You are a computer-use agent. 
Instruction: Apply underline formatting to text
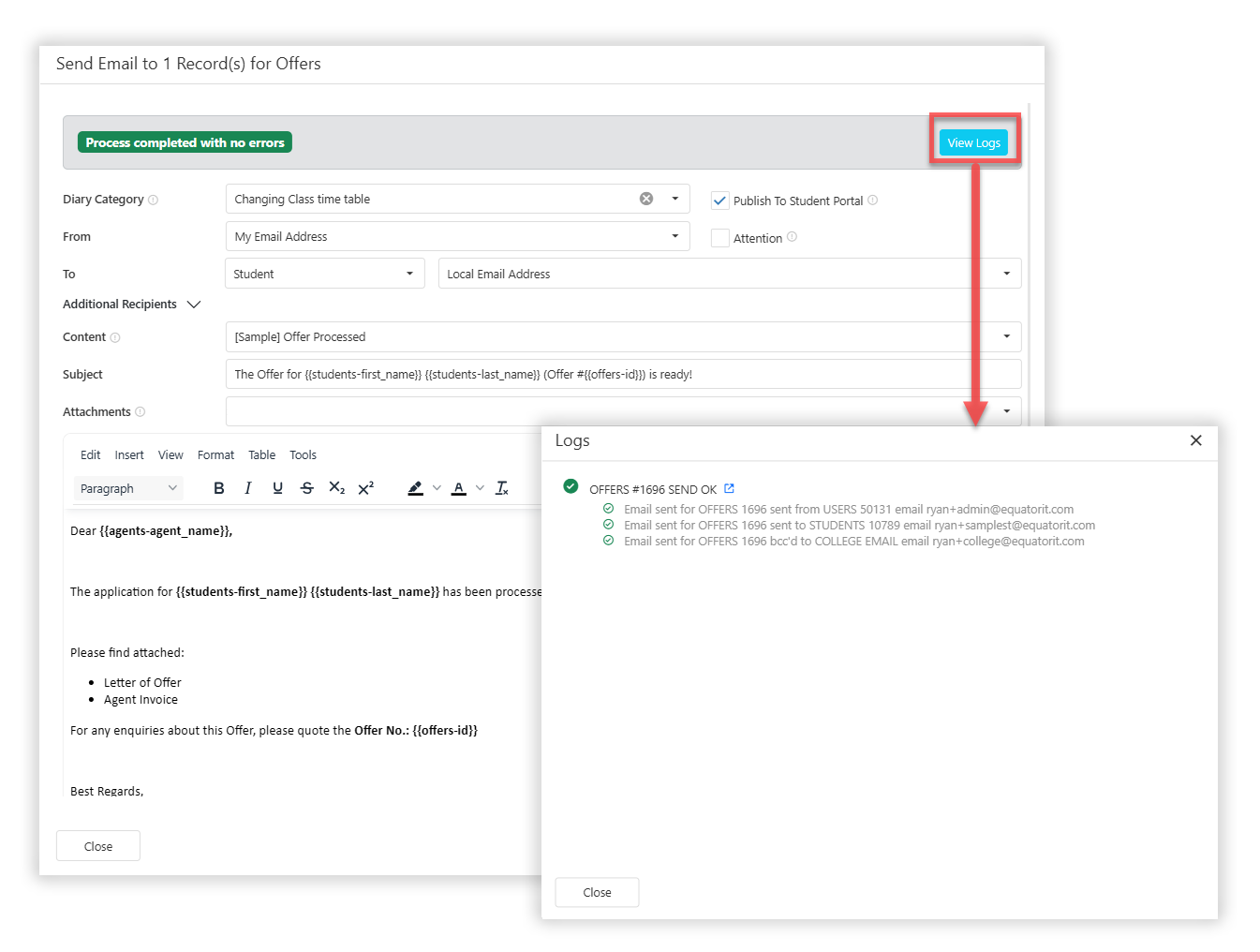click(x=277, y=488)
